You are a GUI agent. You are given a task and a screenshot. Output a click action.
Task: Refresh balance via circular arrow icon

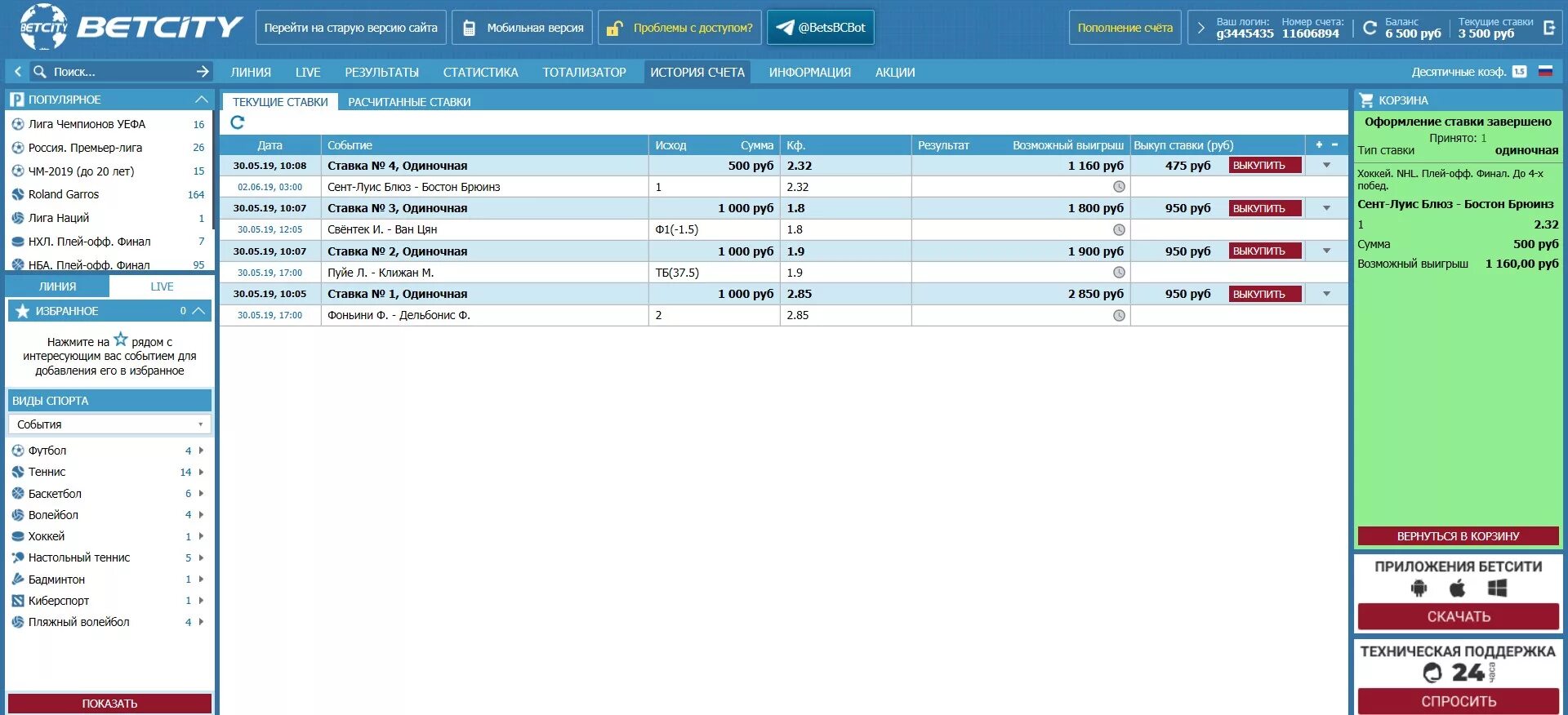[1370, 28]
